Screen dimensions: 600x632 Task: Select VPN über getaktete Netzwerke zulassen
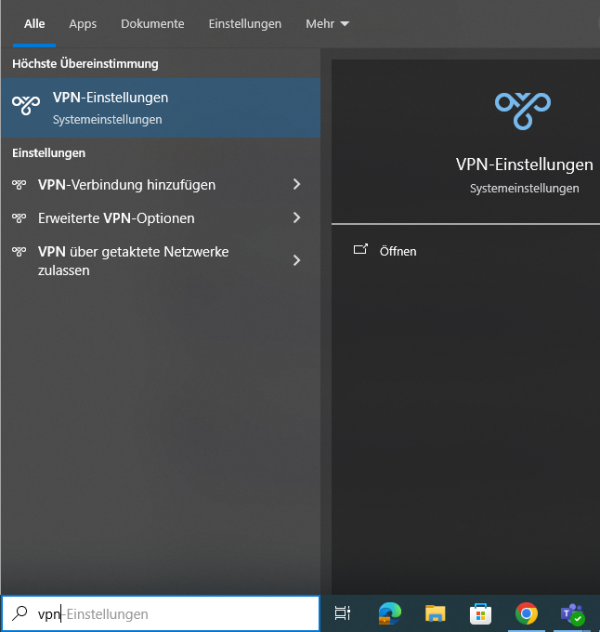(161, 261)
